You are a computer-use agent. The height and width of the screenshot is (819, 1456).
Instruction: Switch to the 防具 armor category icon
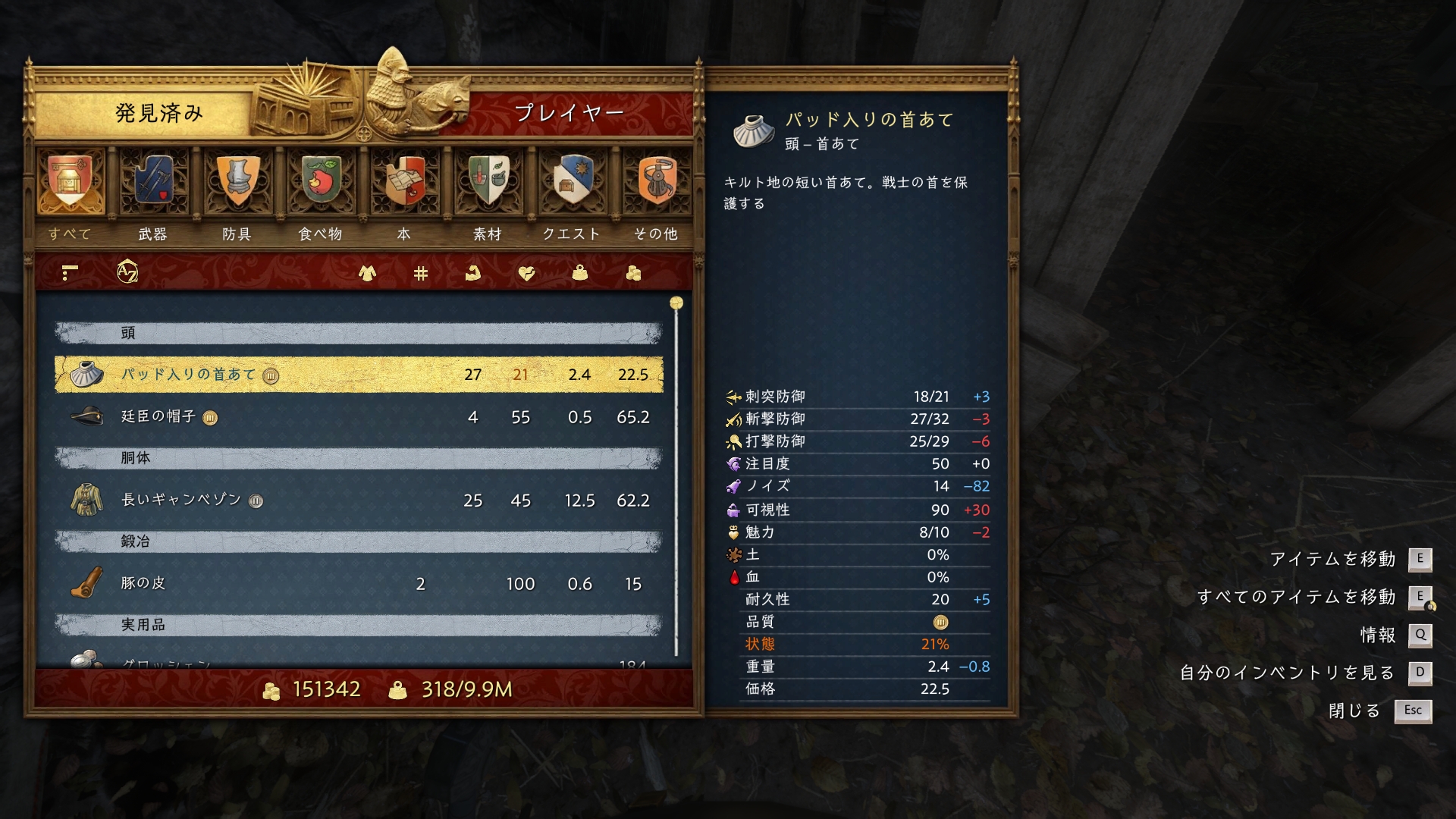(x=237, y=182)
